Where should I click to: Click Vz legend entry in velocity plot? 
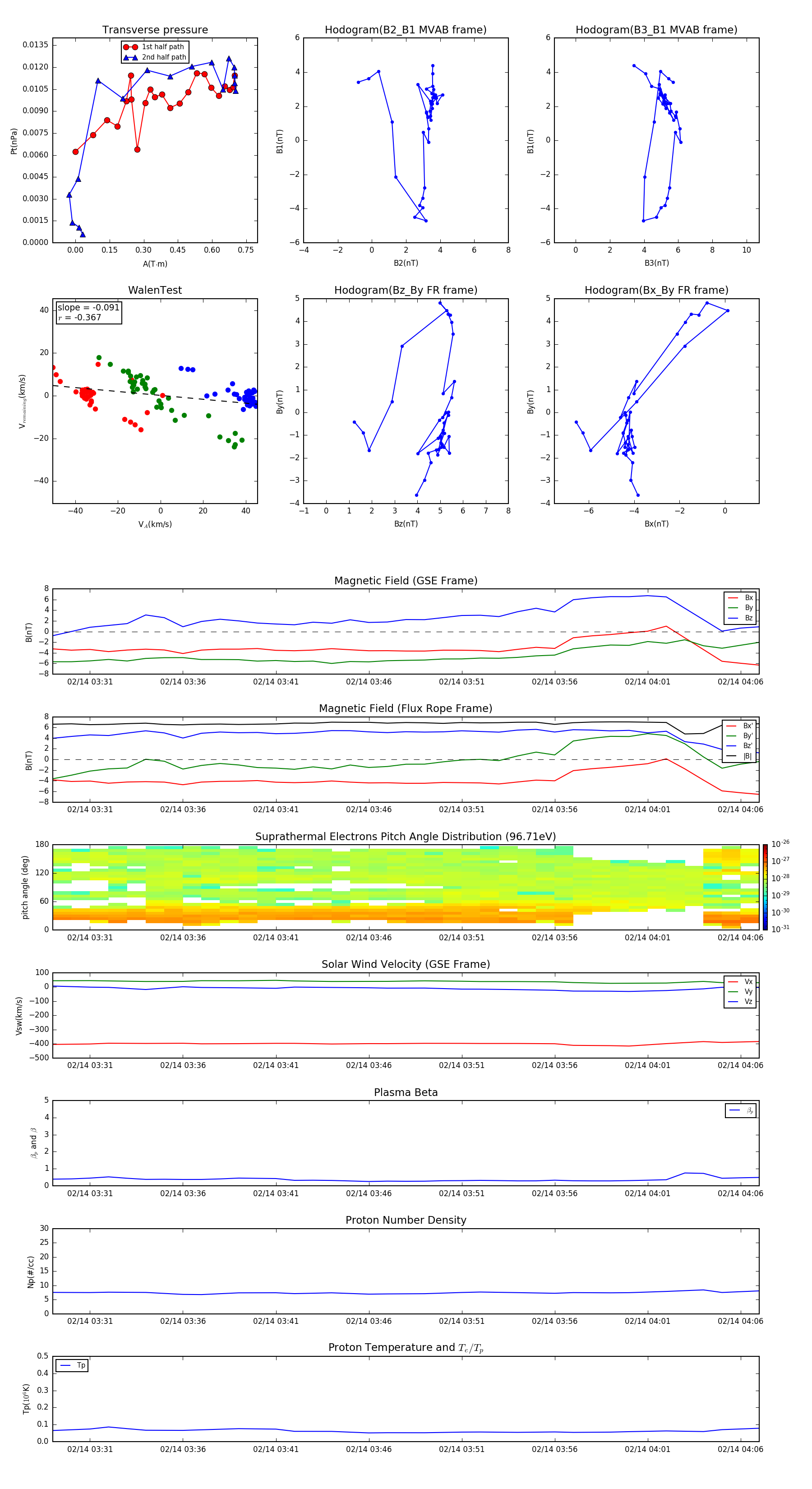741,1002
